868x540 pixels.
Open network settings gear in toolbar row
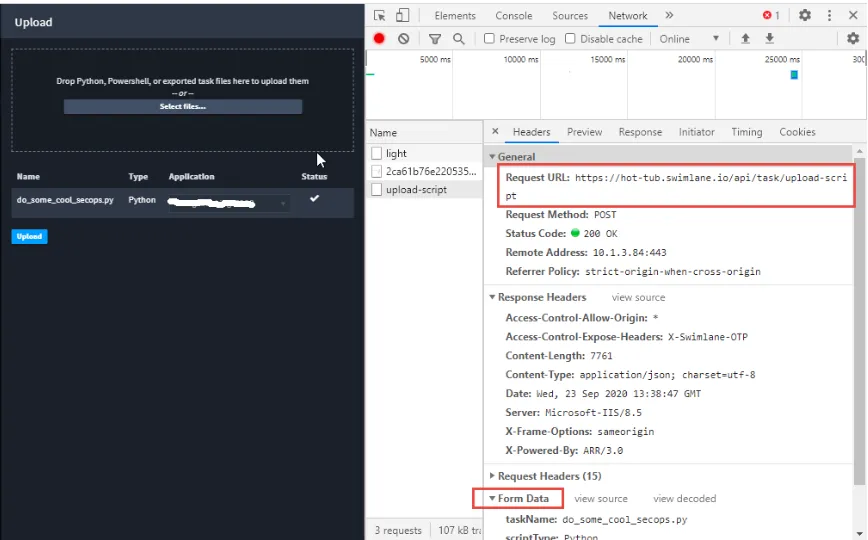tap(853, 39)
